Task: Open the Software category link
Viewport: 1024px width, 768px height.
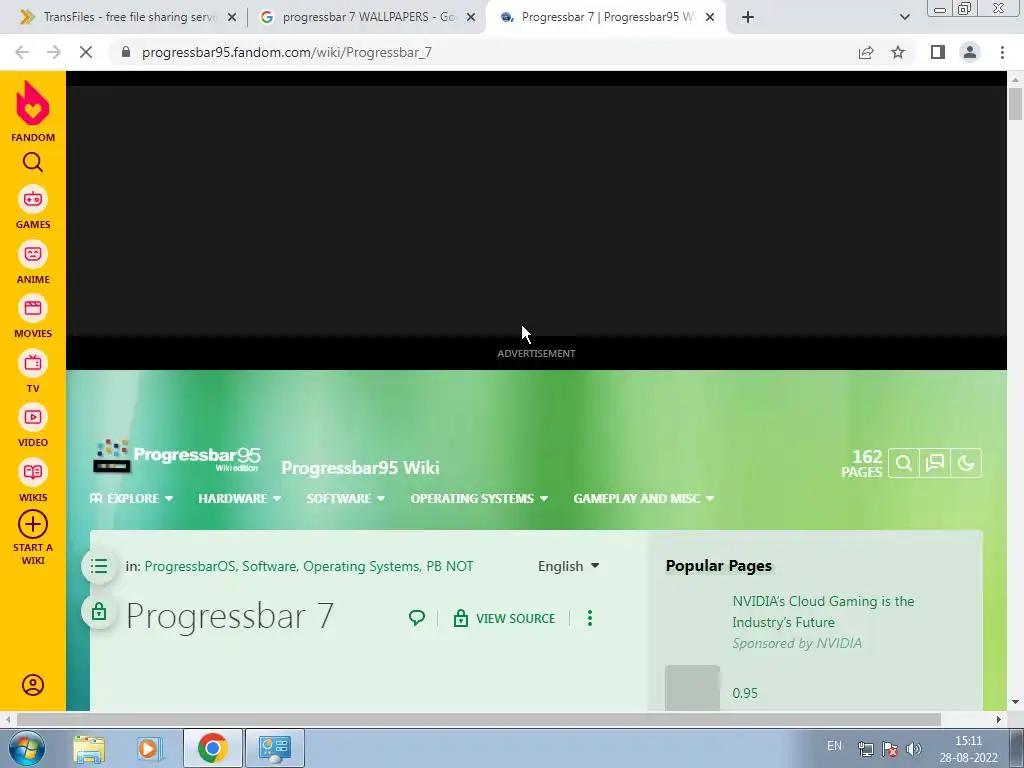Action: click(x=268, y=566)
